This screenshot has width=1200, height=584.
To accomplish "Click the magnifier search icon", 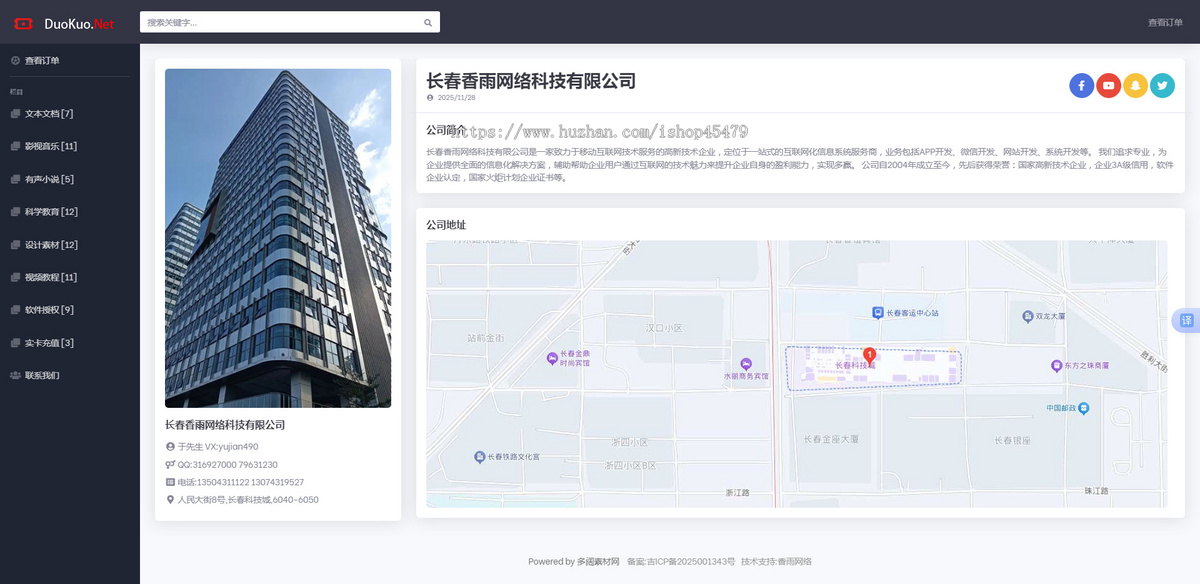I will [428, 22].
